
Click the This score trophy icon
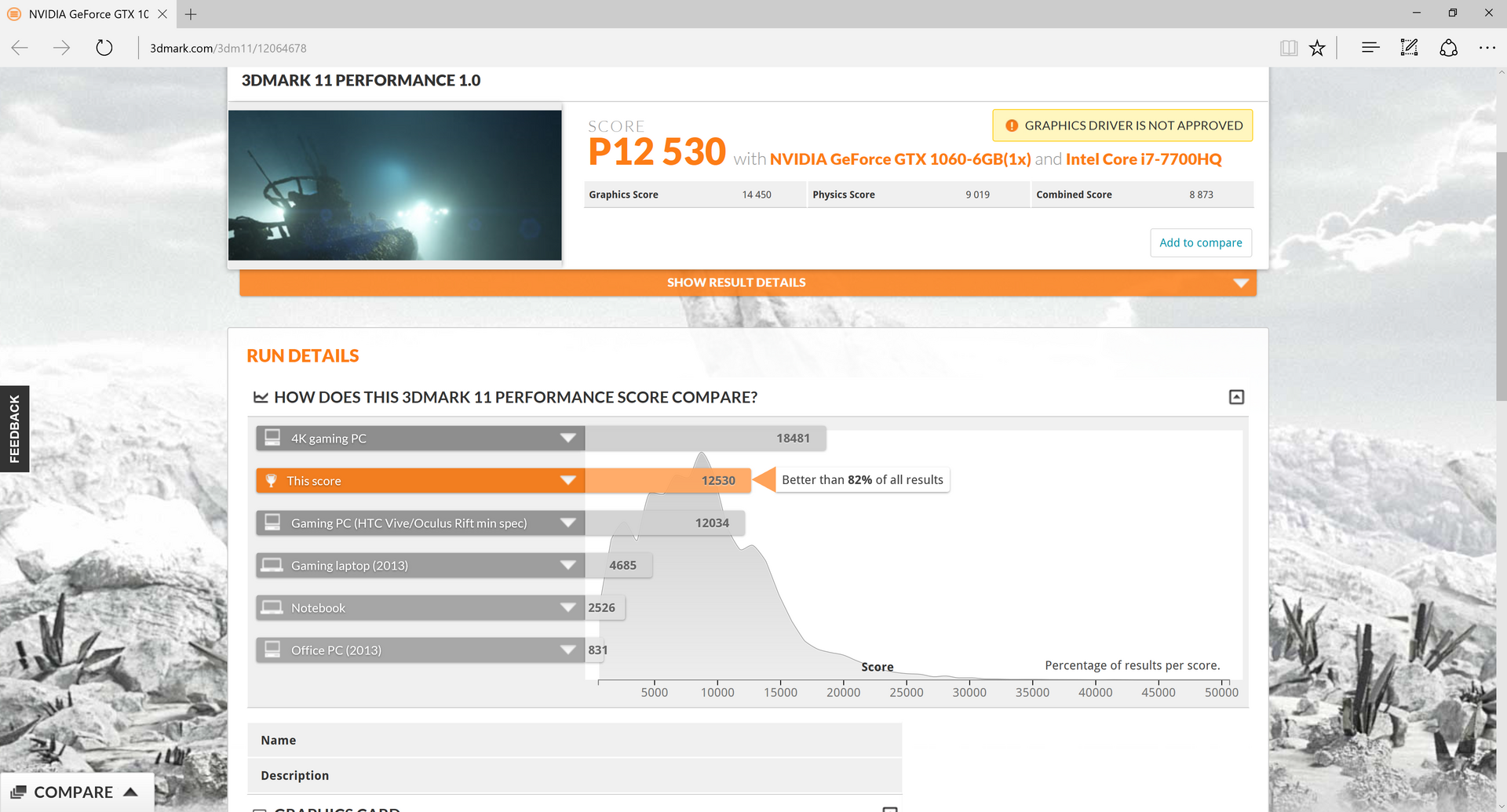271,480
